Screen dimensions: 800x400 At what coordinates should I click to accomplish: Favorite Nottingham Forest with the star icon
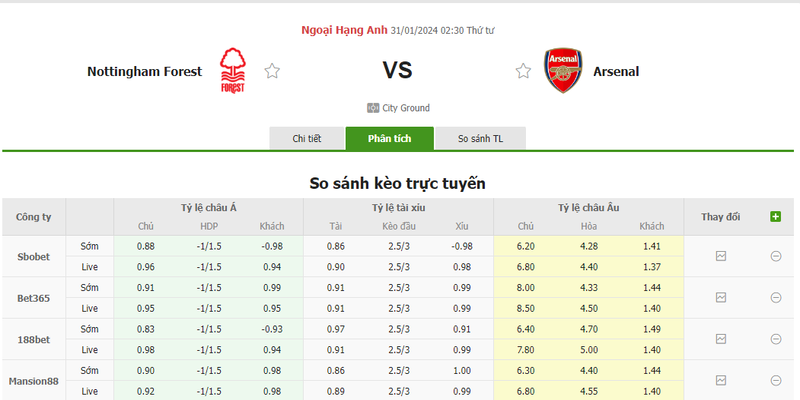point(272,71)
